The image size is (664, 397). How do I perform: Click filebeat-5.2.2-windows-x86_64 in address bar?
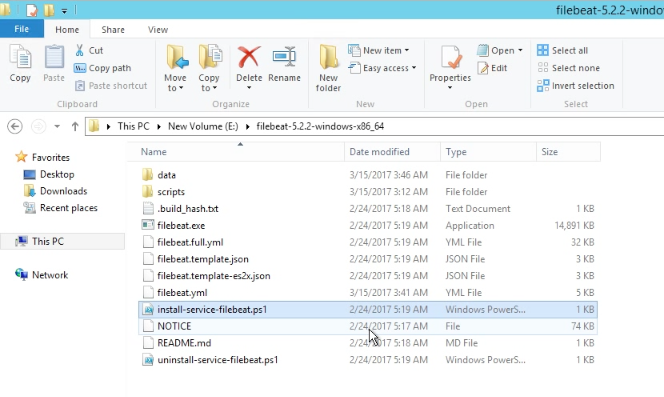[x=320, y=126]
